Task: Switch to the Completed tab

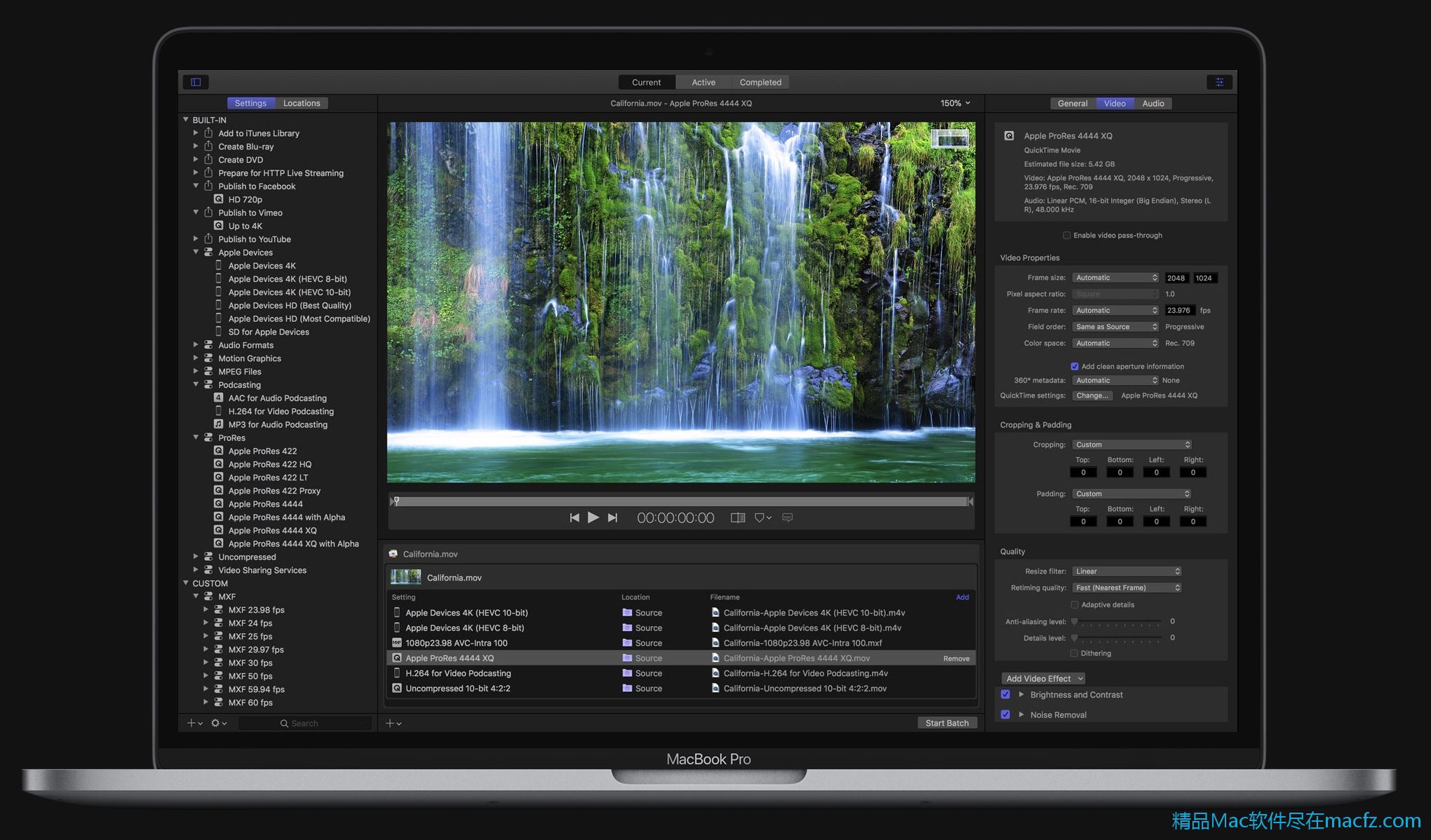Action: click(x=760, y=82)
